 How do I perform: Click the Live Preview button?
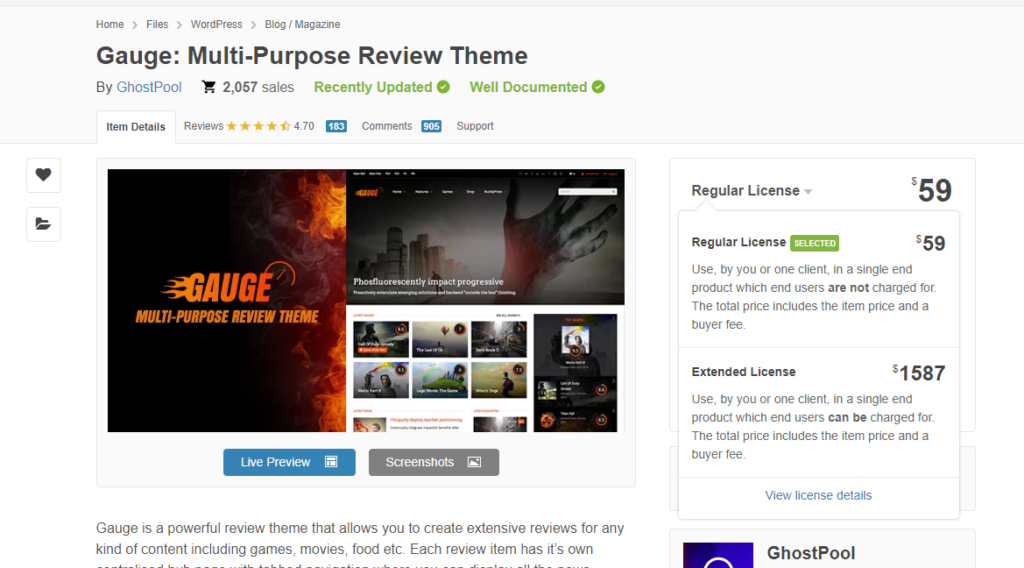pos(289,462)
